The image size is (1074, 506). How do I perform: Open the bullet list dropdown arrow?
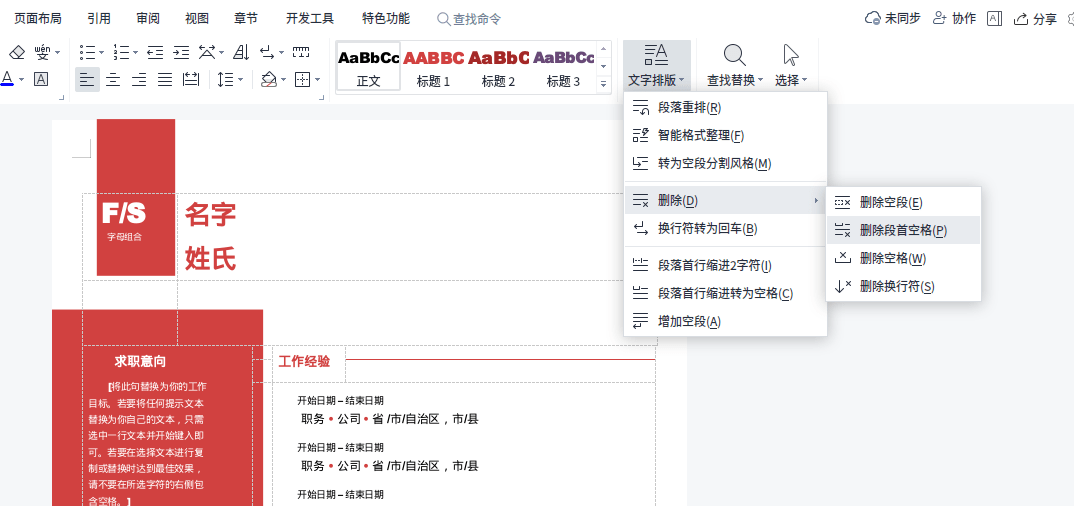pyautogui.click(x=101, y=52)
